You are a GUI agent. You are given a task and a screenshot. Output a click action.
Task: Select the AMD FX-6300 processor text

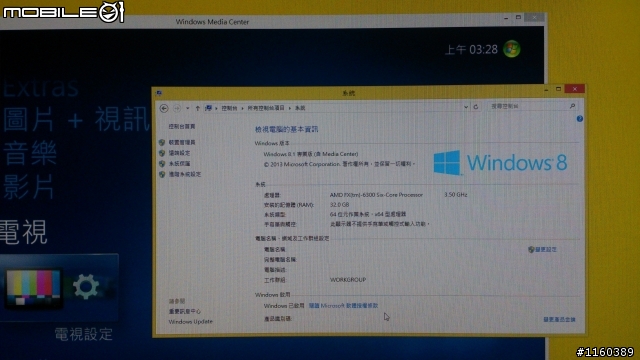pyautogui.click(x=376, y=195)
